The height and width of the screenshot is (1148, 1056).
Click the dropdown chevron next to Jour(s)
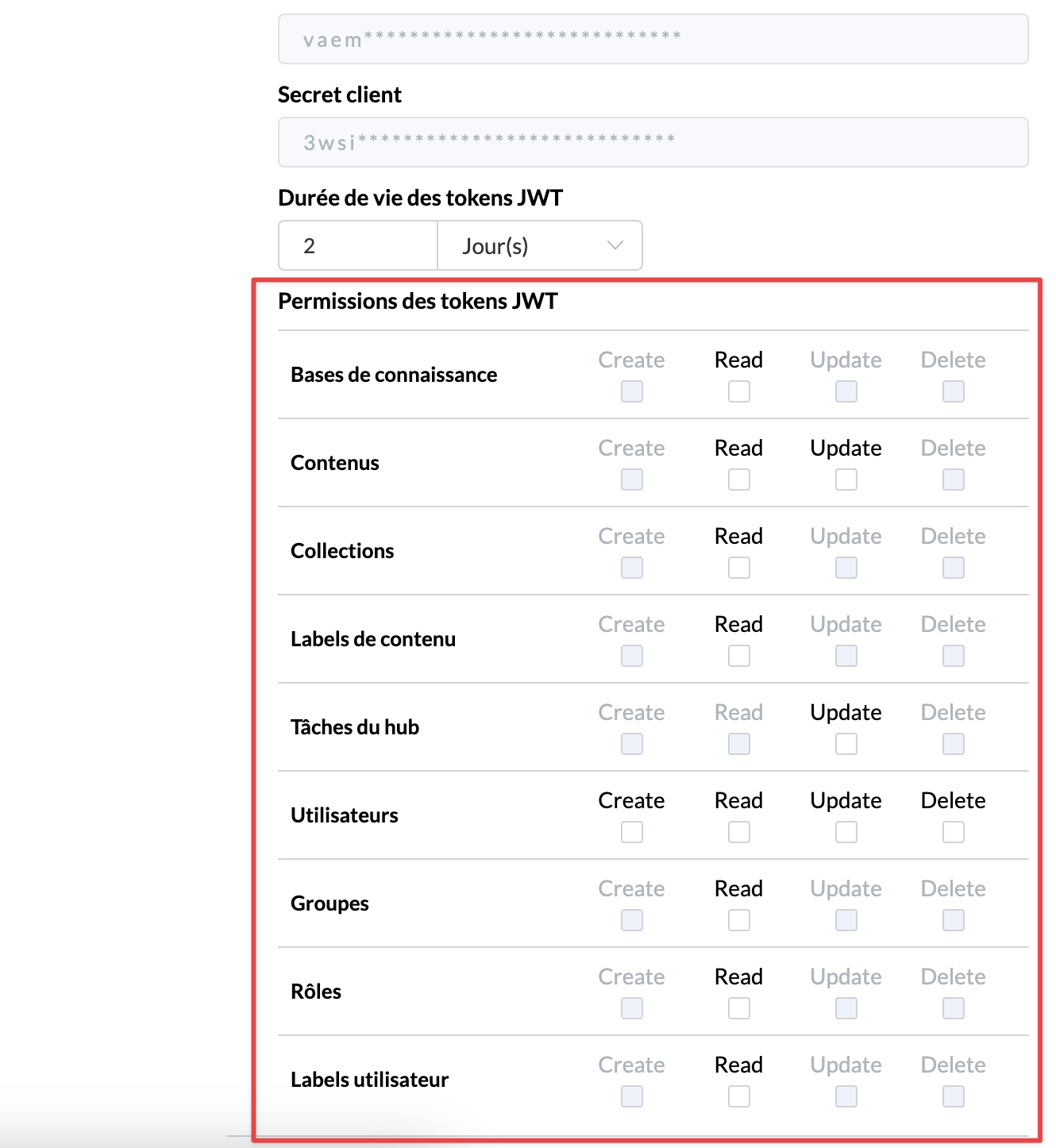click(x=615, y=245)
